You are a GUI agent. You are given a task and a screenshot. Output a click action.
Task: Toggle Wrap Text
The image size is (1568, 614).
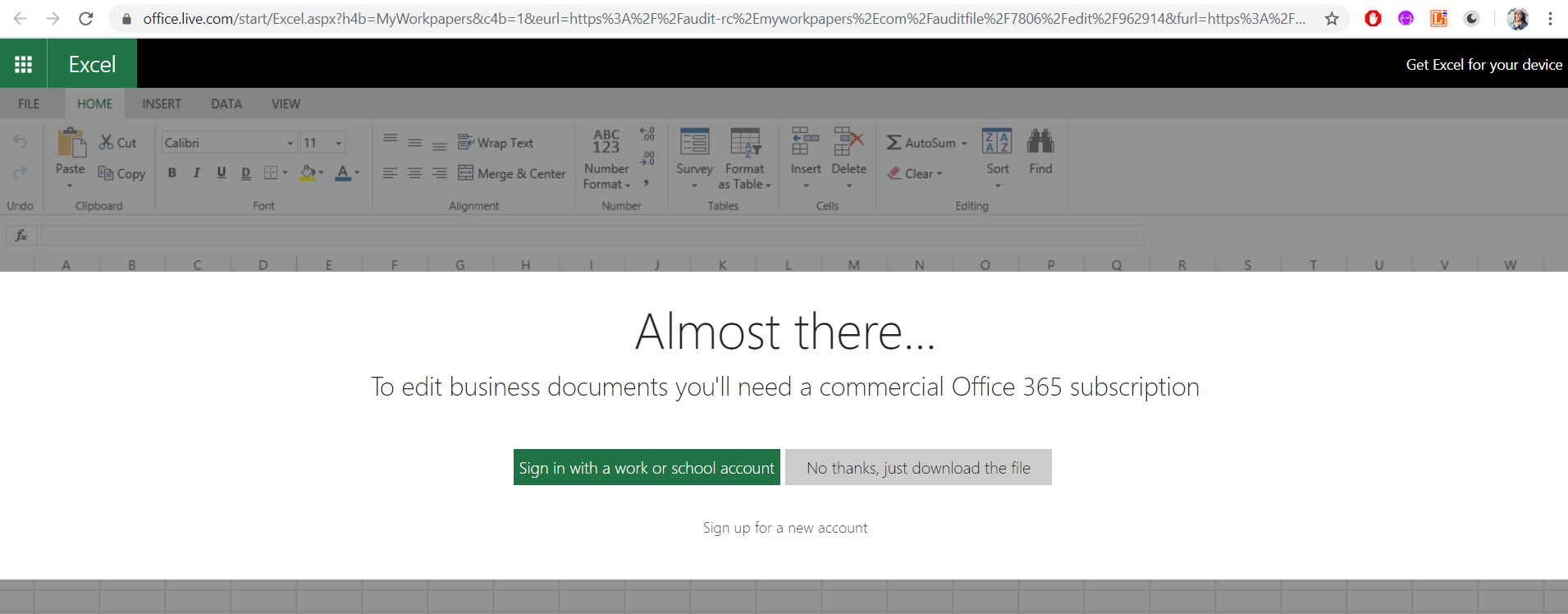point(496,143)
